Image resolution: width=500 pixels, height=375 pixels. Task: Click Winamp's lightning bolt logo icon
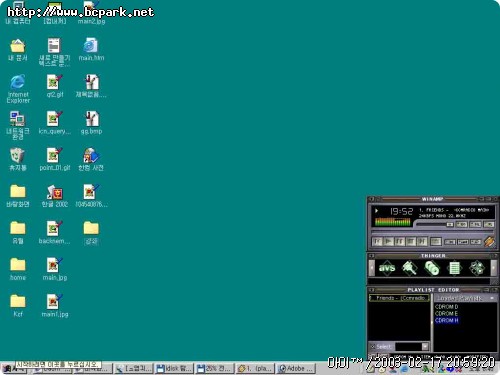click(x=489, y=241)
